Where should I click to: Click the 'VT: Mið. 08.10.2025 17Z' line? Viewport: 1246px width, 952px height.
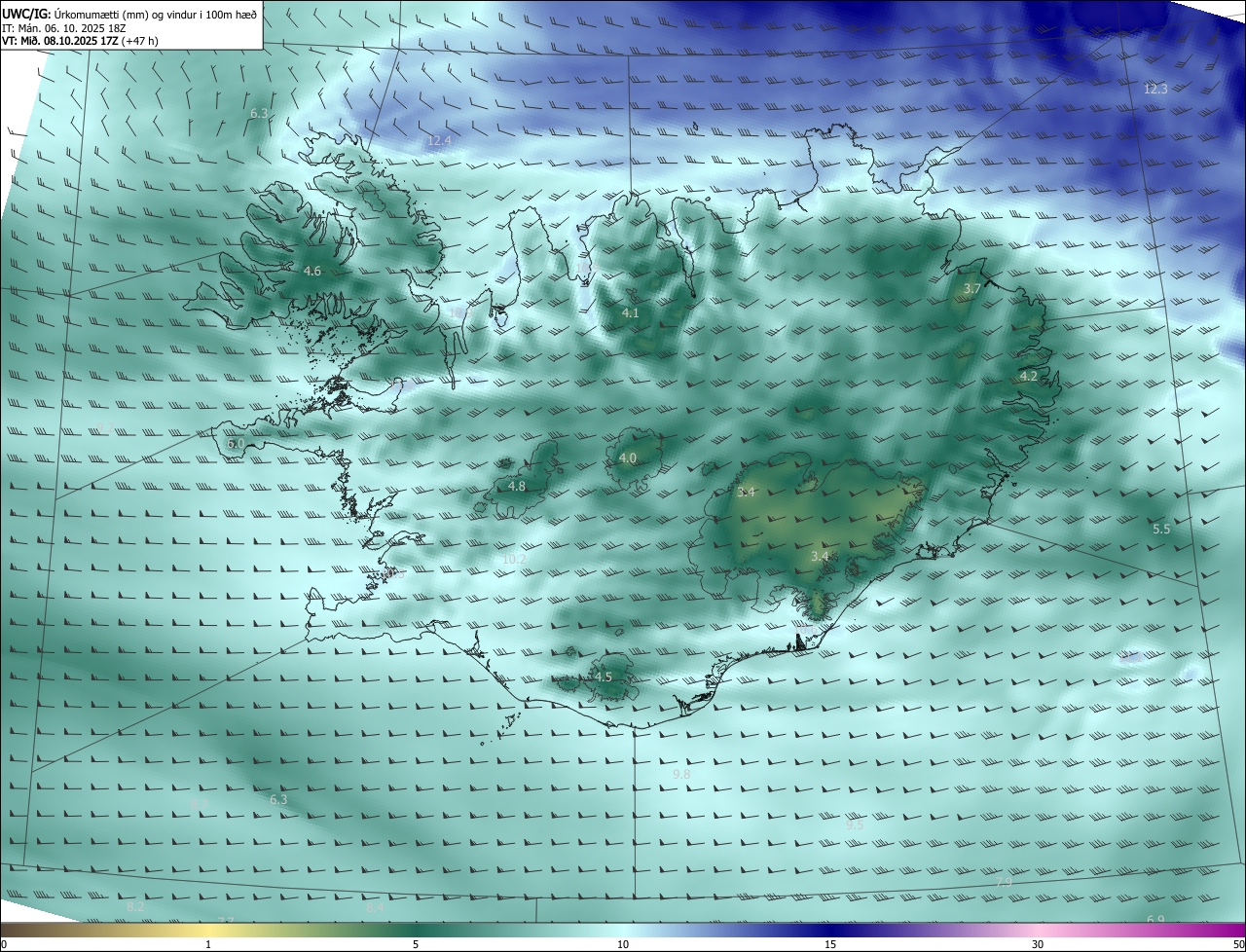pyautogui.click(x=79, y=41)
